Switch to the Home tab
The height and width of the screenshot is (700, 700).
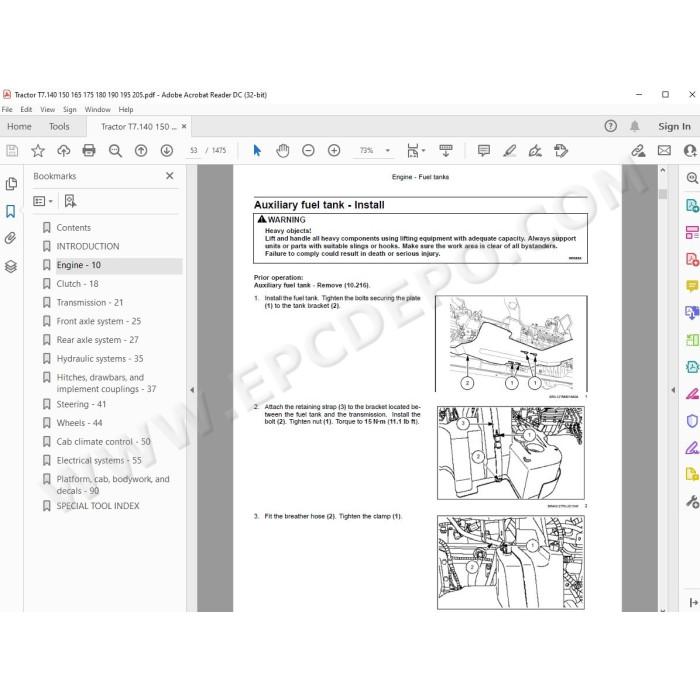[x=19, y=127]
